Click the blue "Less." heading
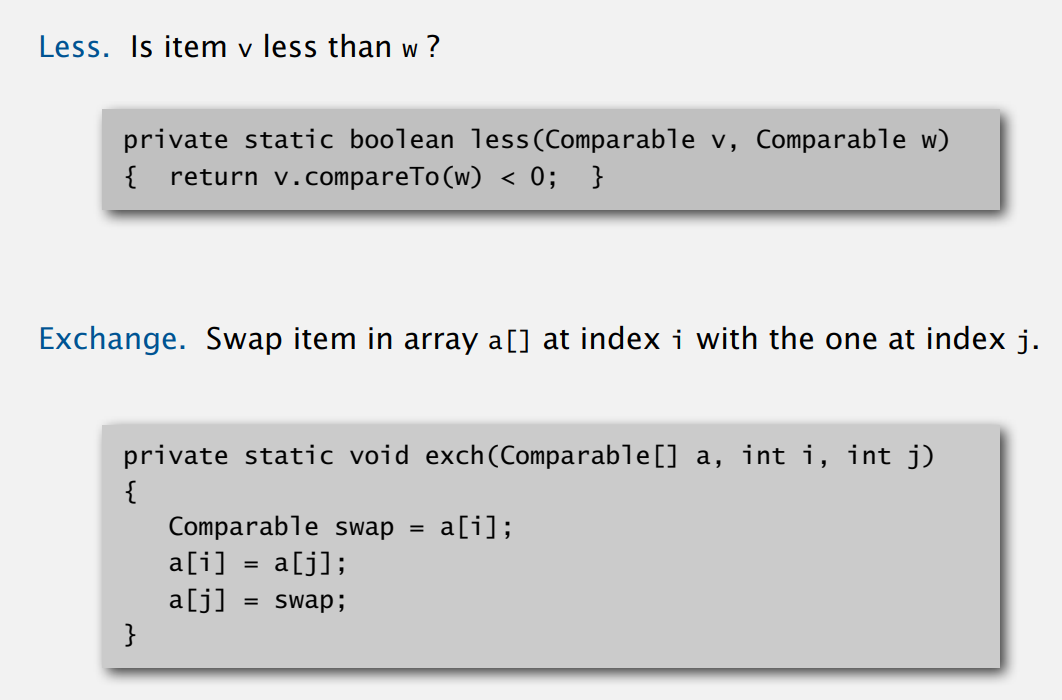 [74, 47]
